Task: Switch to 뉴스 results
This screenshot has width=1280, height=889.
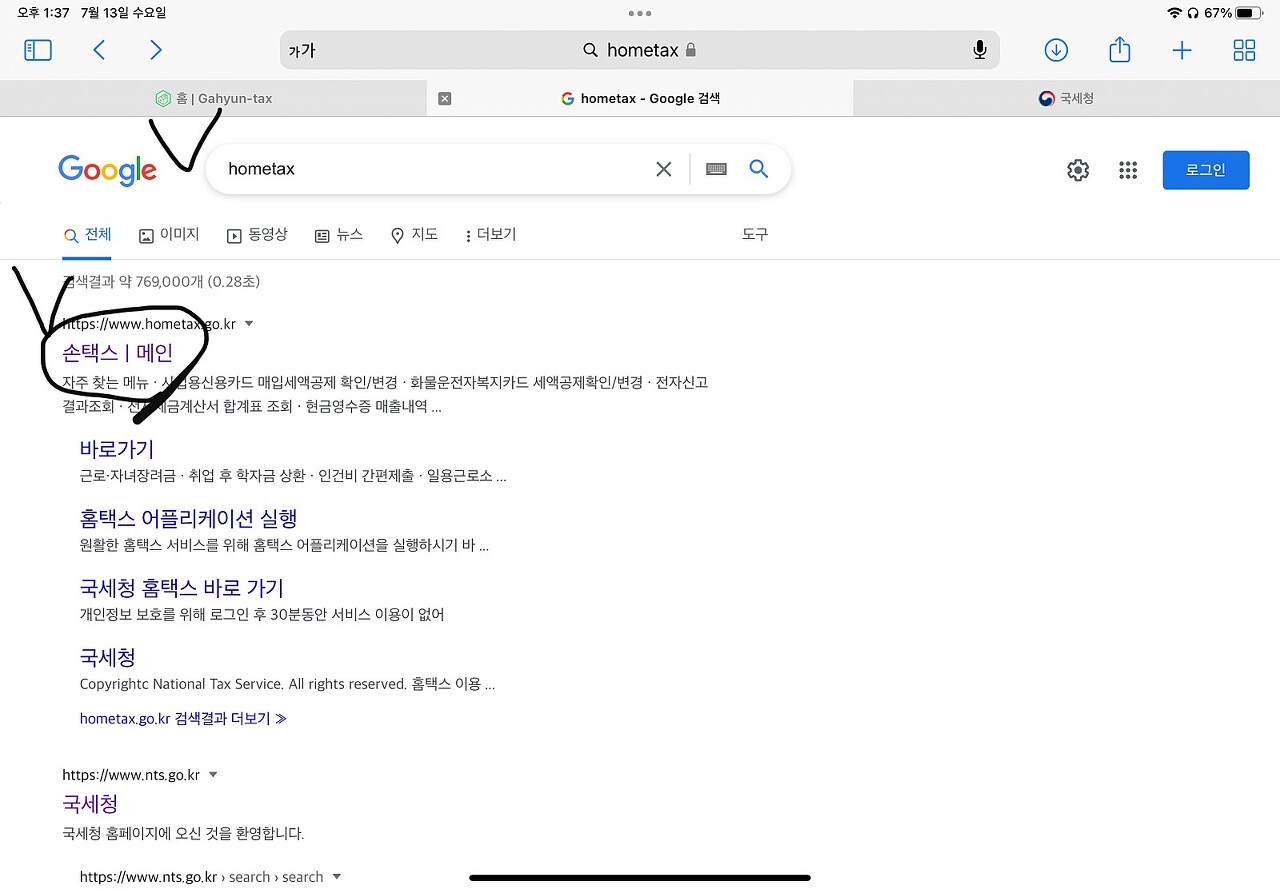Action: [x=338, y=235]
